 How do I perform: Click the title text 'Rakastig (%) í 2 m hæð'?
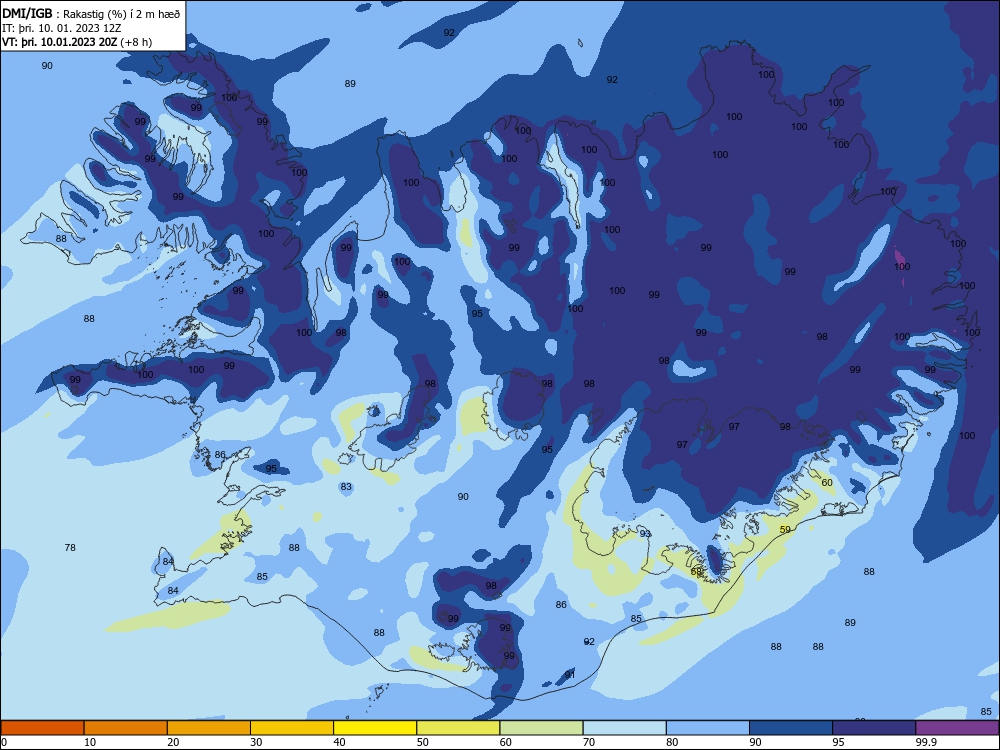coord(121,13)
